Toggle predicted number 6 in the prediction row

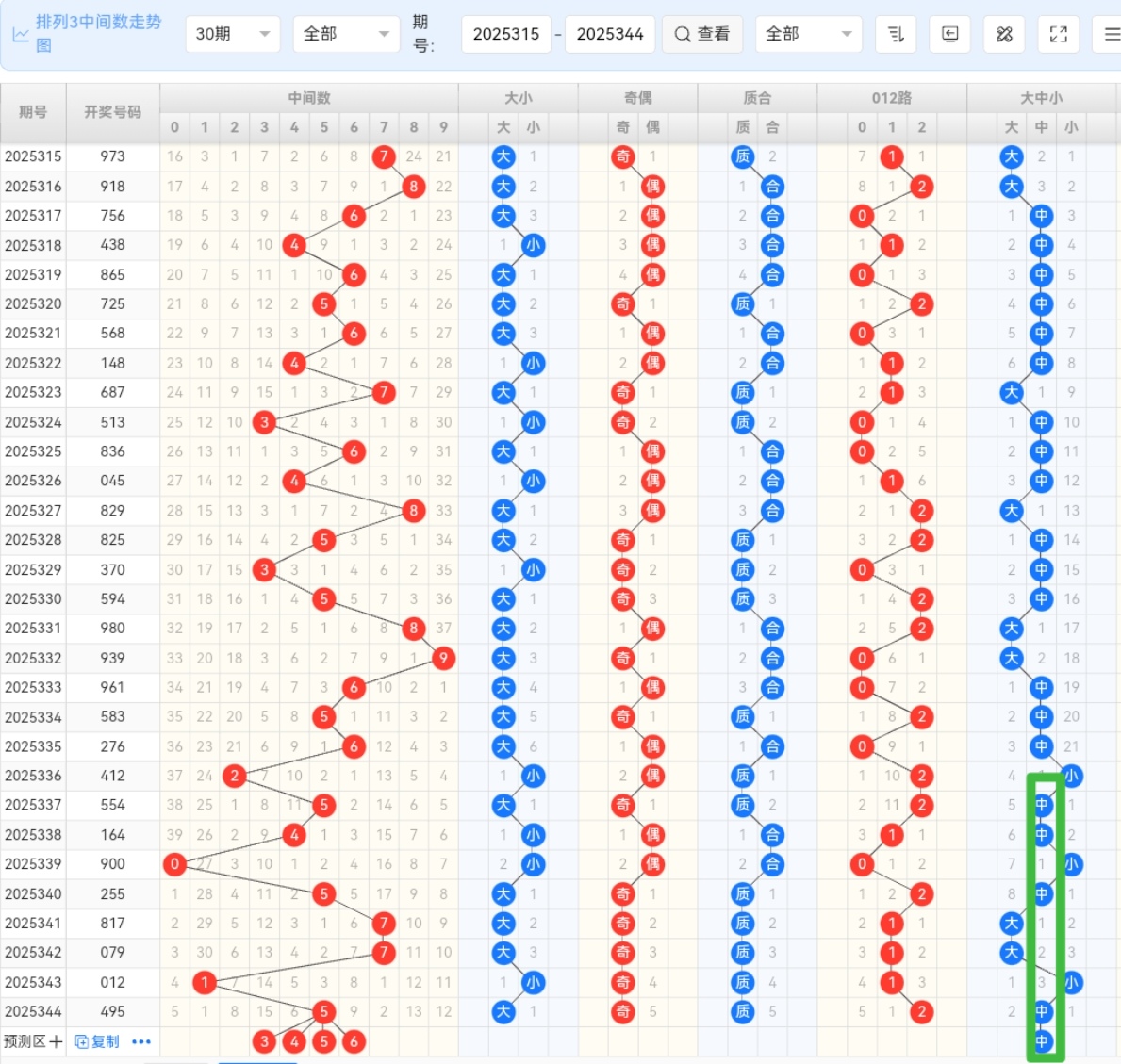point(354,1041)
